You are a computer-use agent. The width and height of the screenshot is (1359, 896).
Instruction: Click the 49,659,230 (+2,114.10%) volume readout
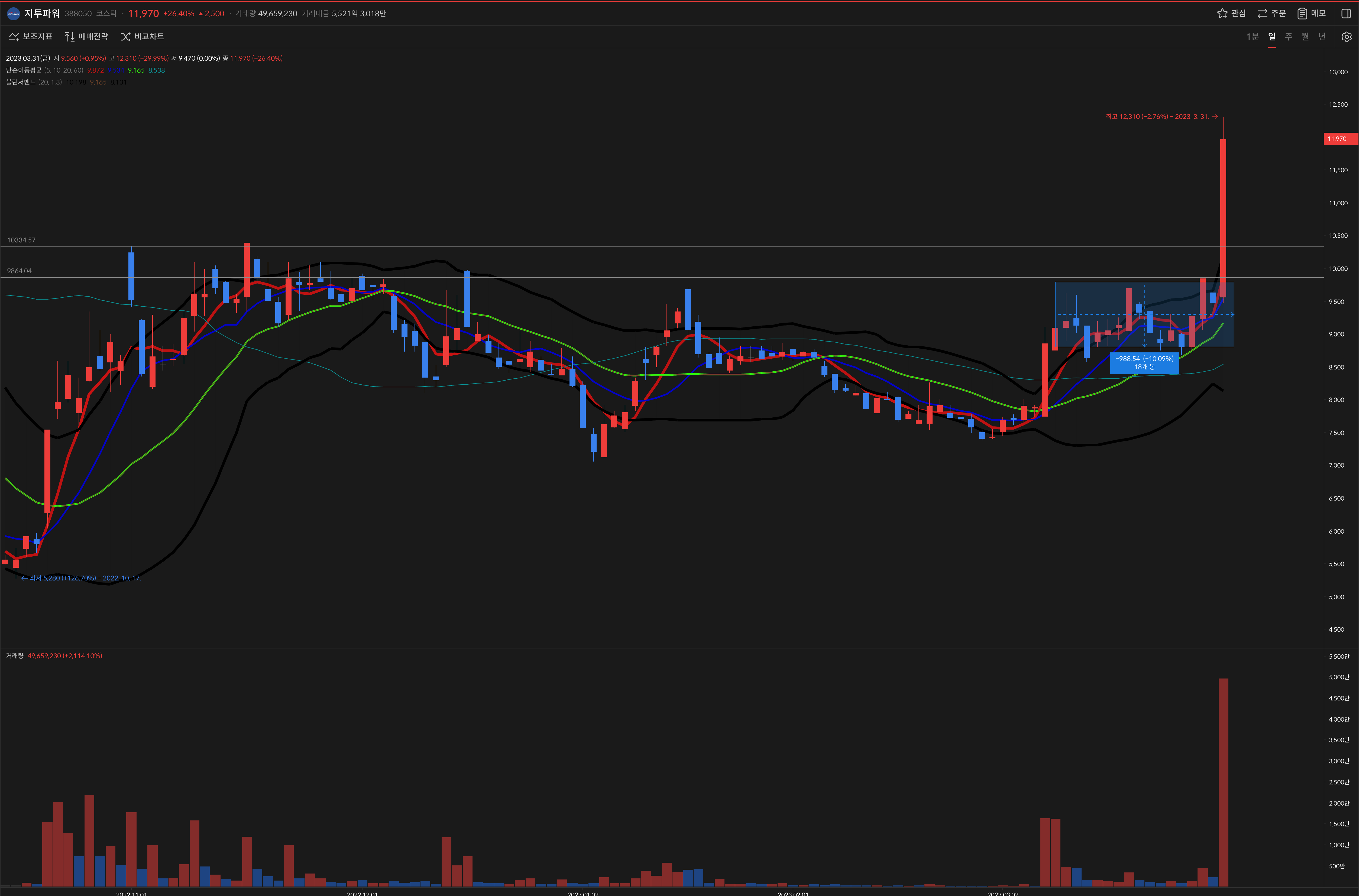64,655
